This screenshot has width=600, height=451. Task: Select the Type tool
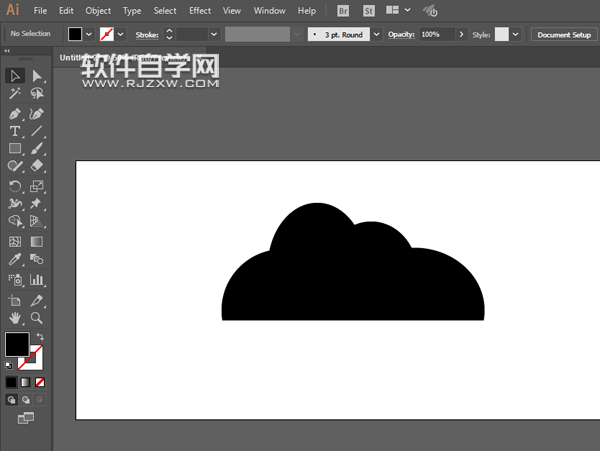click(x=15, y=132)
